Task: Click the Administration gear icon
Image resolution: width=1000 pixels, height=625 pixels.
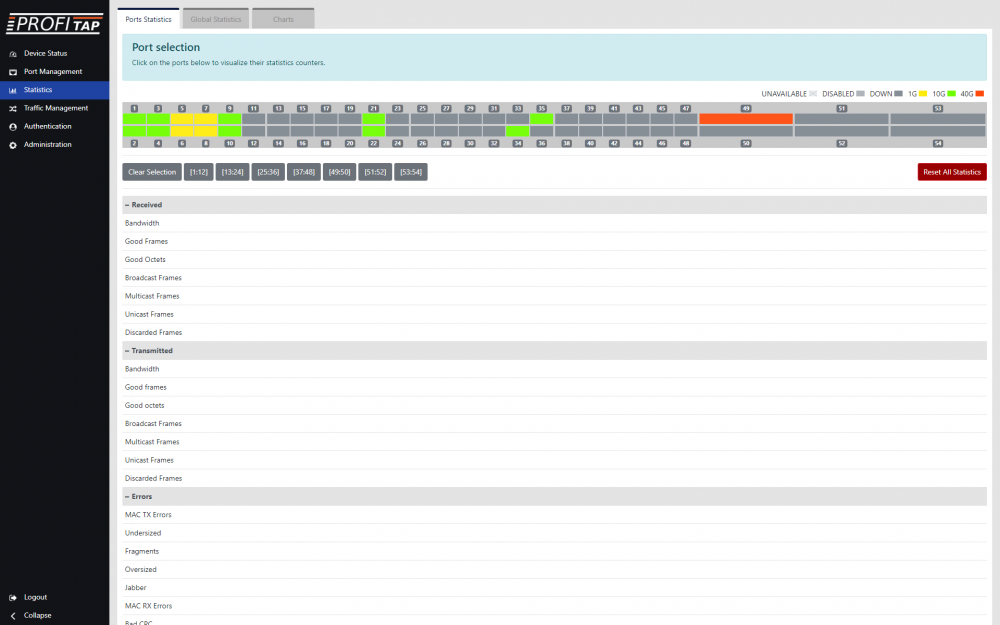Action: (x=12, y=145)
